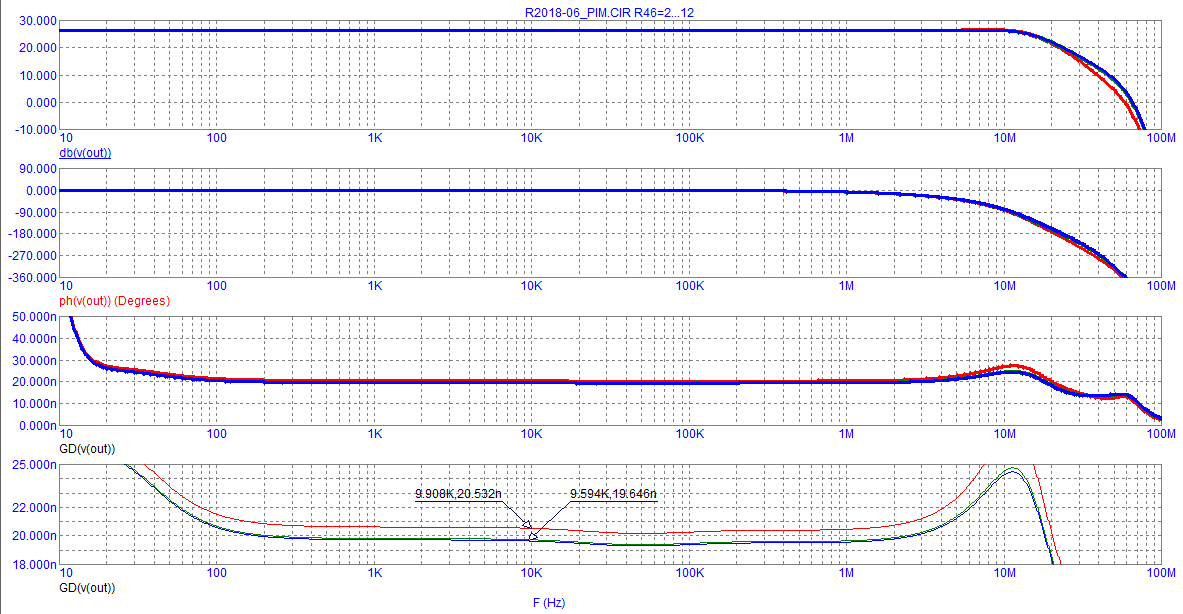Click the GD(v(out)) label under the 0.000n-scaled plot

tap(88, 449)
